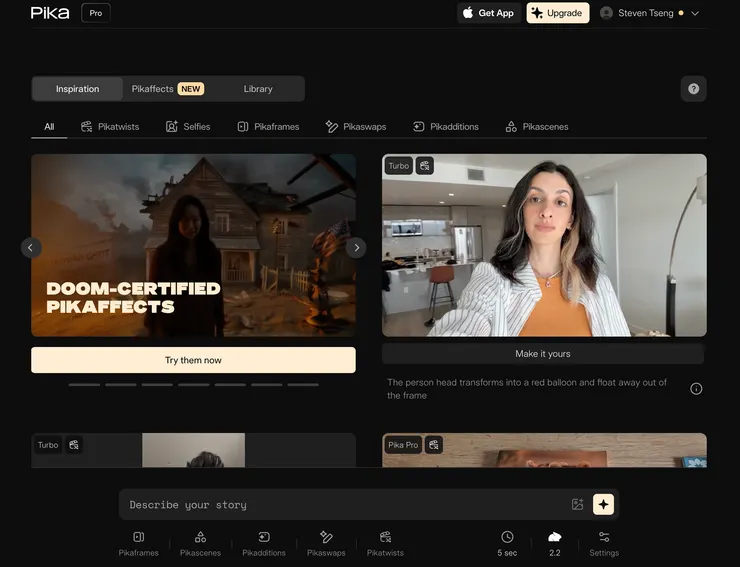Filter by Pikaframes category

click(268, 127)
